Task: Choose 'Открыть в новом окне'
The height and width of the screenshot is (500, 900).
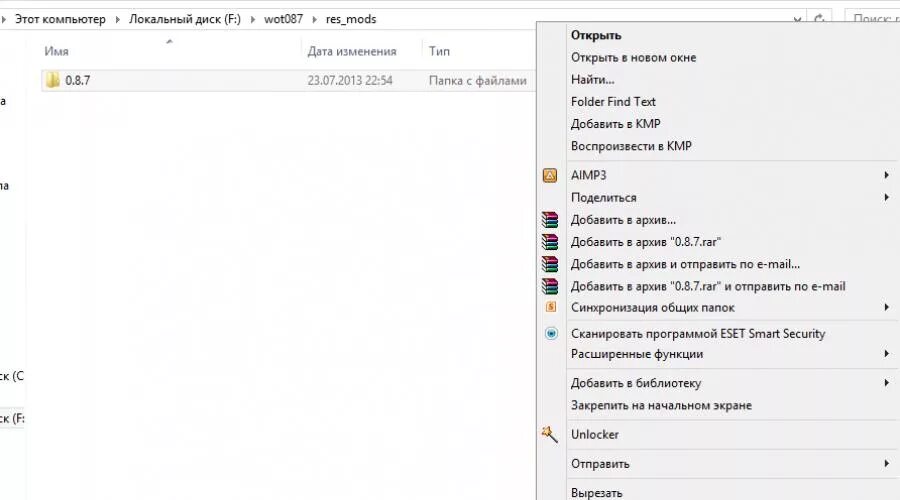Action: click(x=633, y=57)
